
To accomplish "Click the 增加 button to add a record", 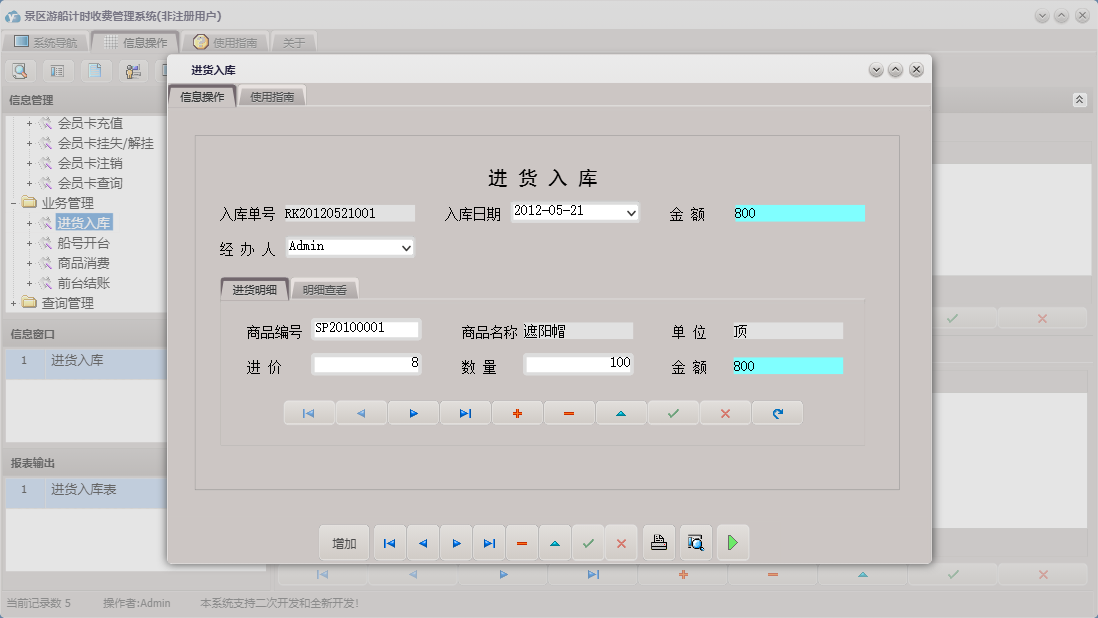I will tap(343, 542).
